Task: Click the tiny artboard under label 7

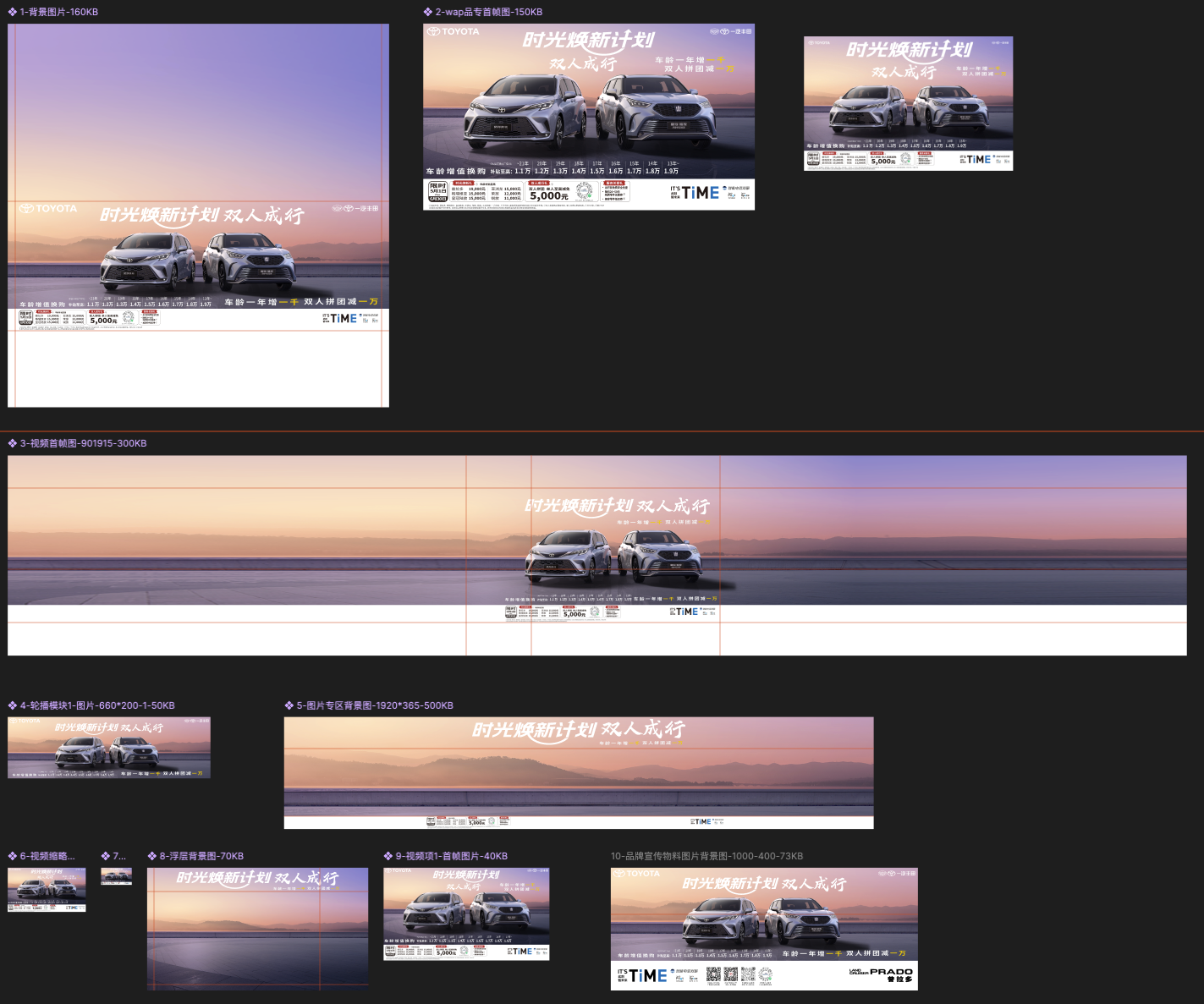Action: 116,876
